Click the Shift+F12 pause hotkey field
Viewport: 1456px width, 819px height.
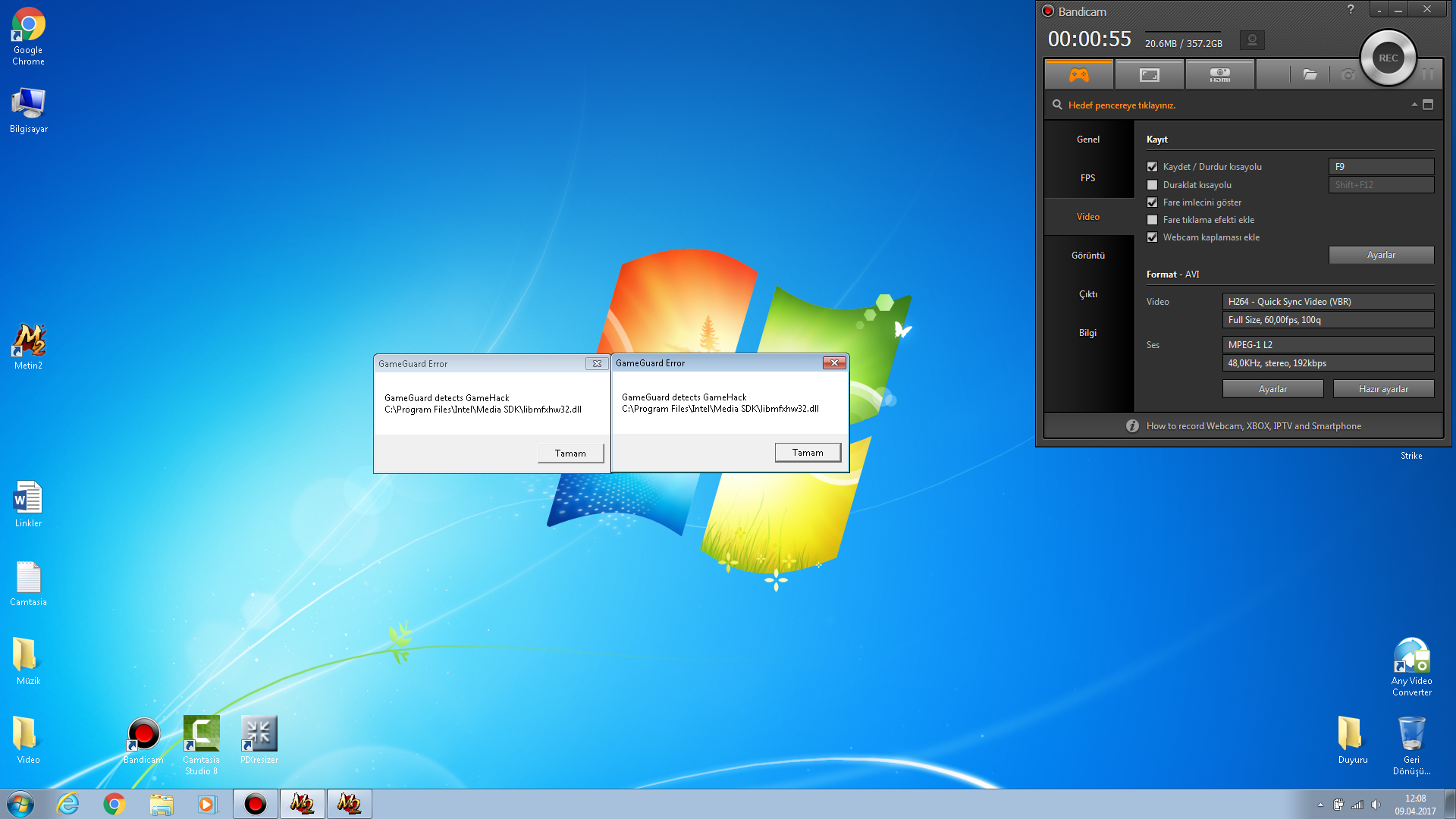(x=1381, y=185)
